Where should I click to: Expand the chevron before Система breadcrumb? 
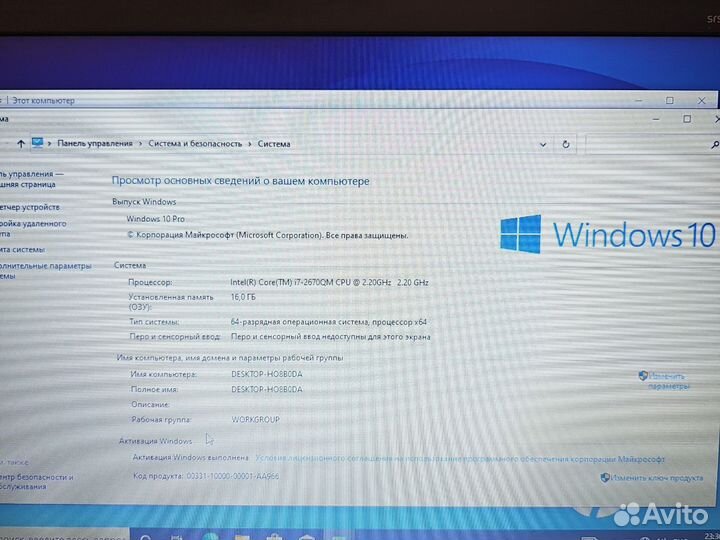250,144
